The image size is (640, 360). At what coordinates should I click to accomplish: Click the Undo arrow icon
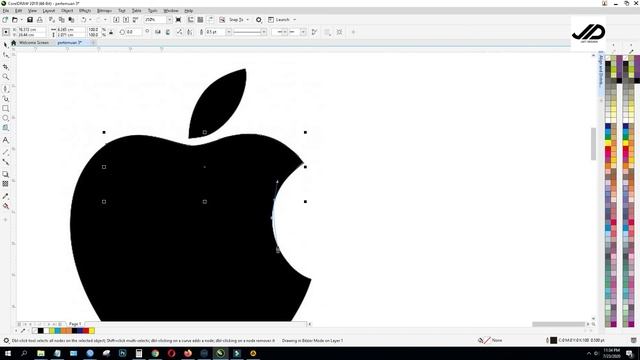pos(84,20)
